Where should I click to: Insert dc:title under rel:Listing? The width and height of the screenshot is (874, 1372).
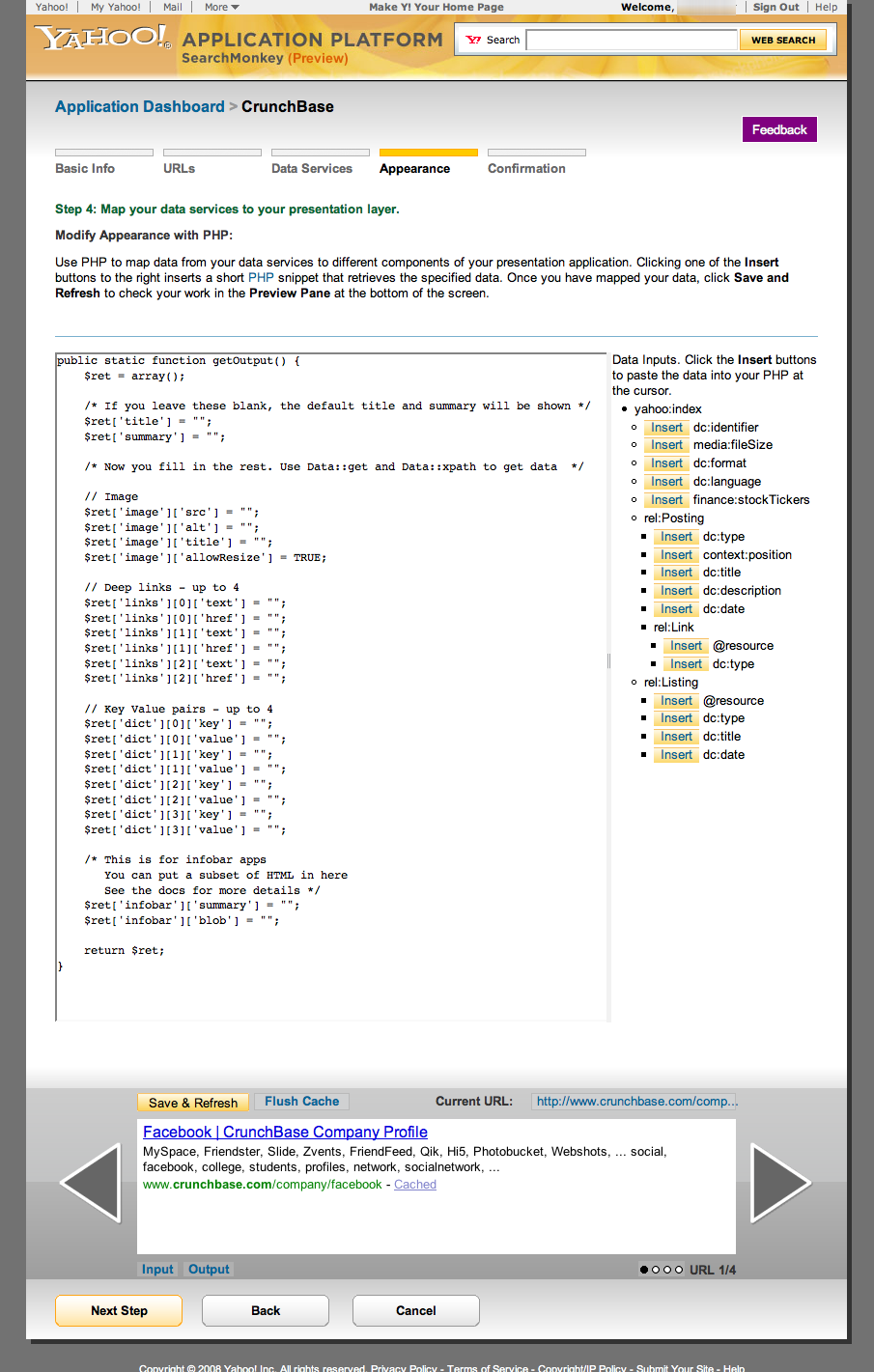pyautogui.click(x=676, y=737)
